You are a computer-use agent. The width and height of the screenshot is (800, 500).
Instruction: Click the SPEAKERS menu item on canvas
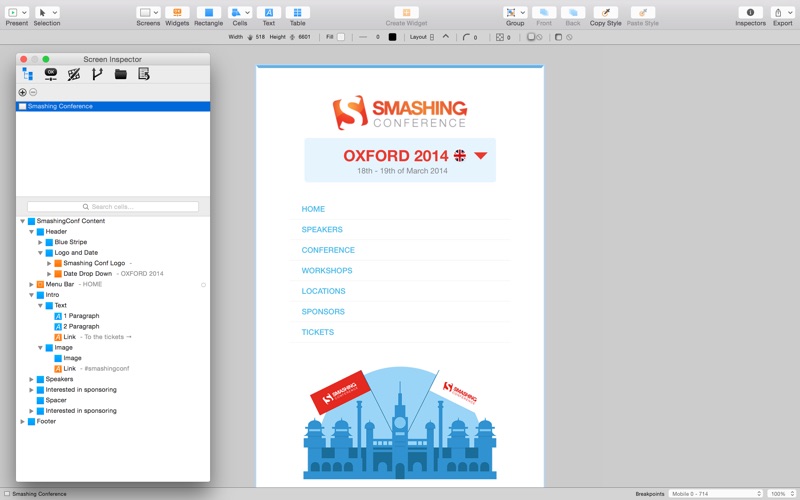click(322, 230)
